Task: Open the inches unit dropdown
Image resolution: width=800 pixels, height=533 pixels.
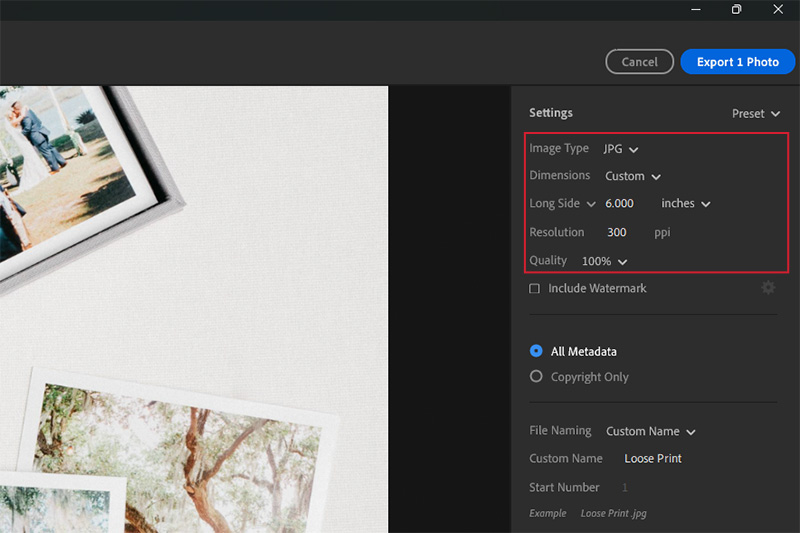Action: pyautogui.click(x=686, y=204)
